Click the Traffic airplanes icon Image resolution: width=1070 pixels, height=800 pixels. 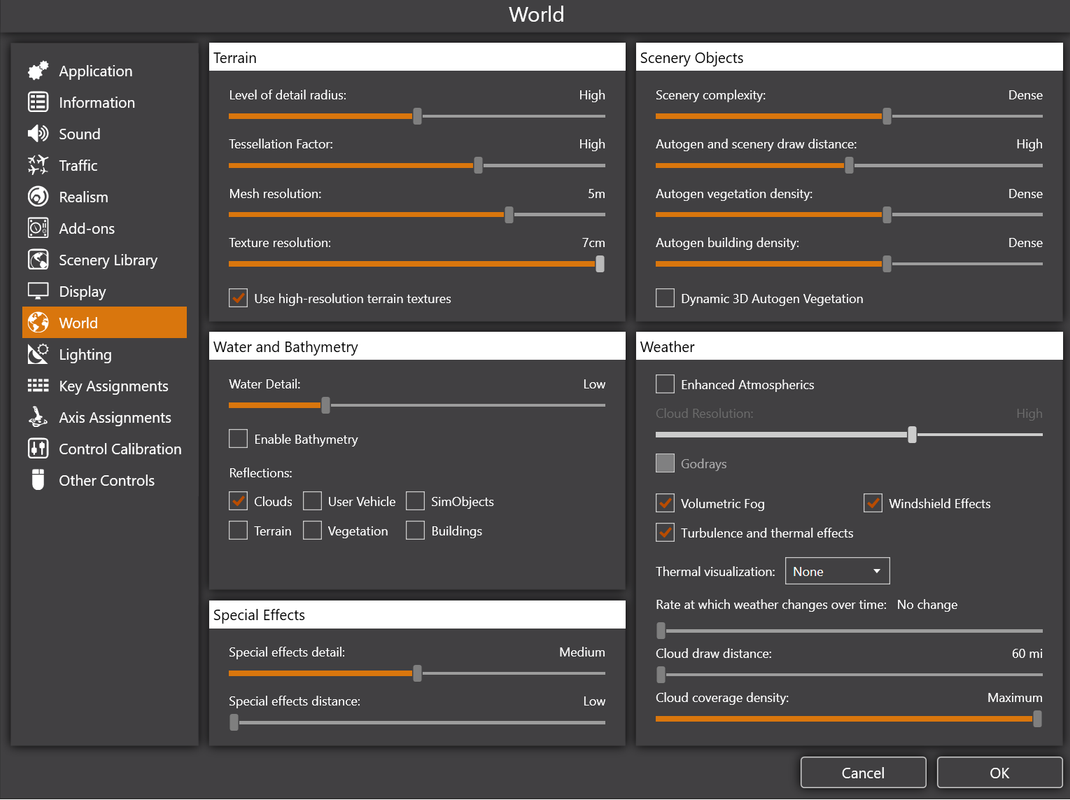38,165
